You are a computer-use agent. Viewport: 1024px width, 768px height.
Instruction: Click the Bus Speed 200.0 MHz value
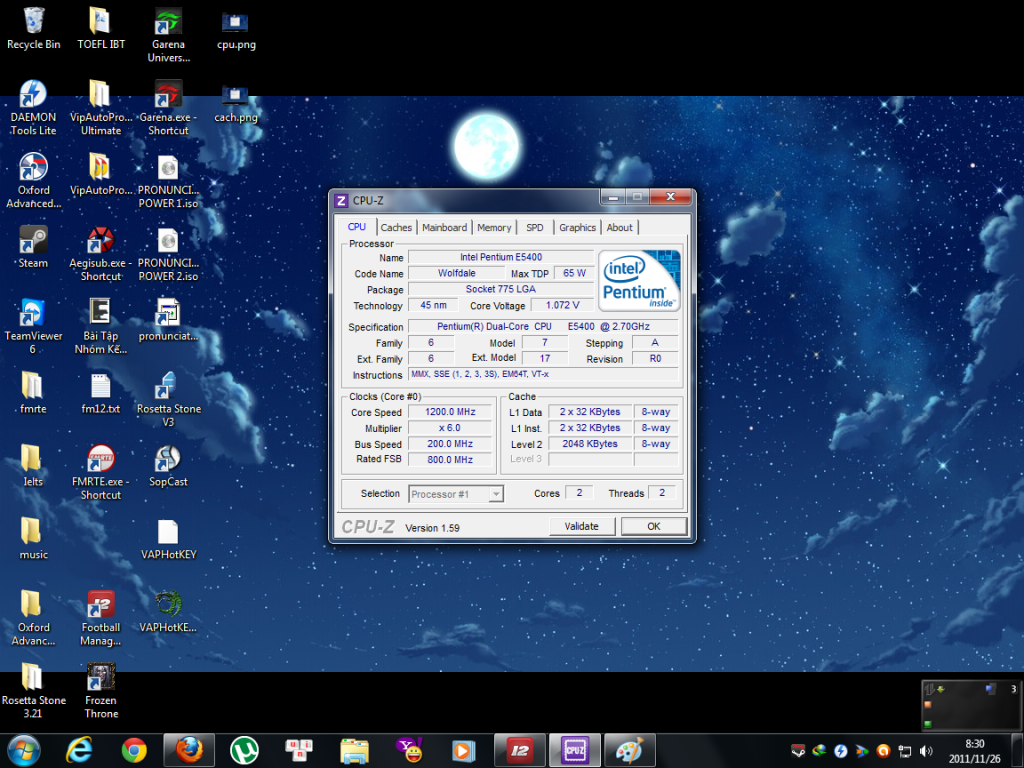click(x=450, y=444)
